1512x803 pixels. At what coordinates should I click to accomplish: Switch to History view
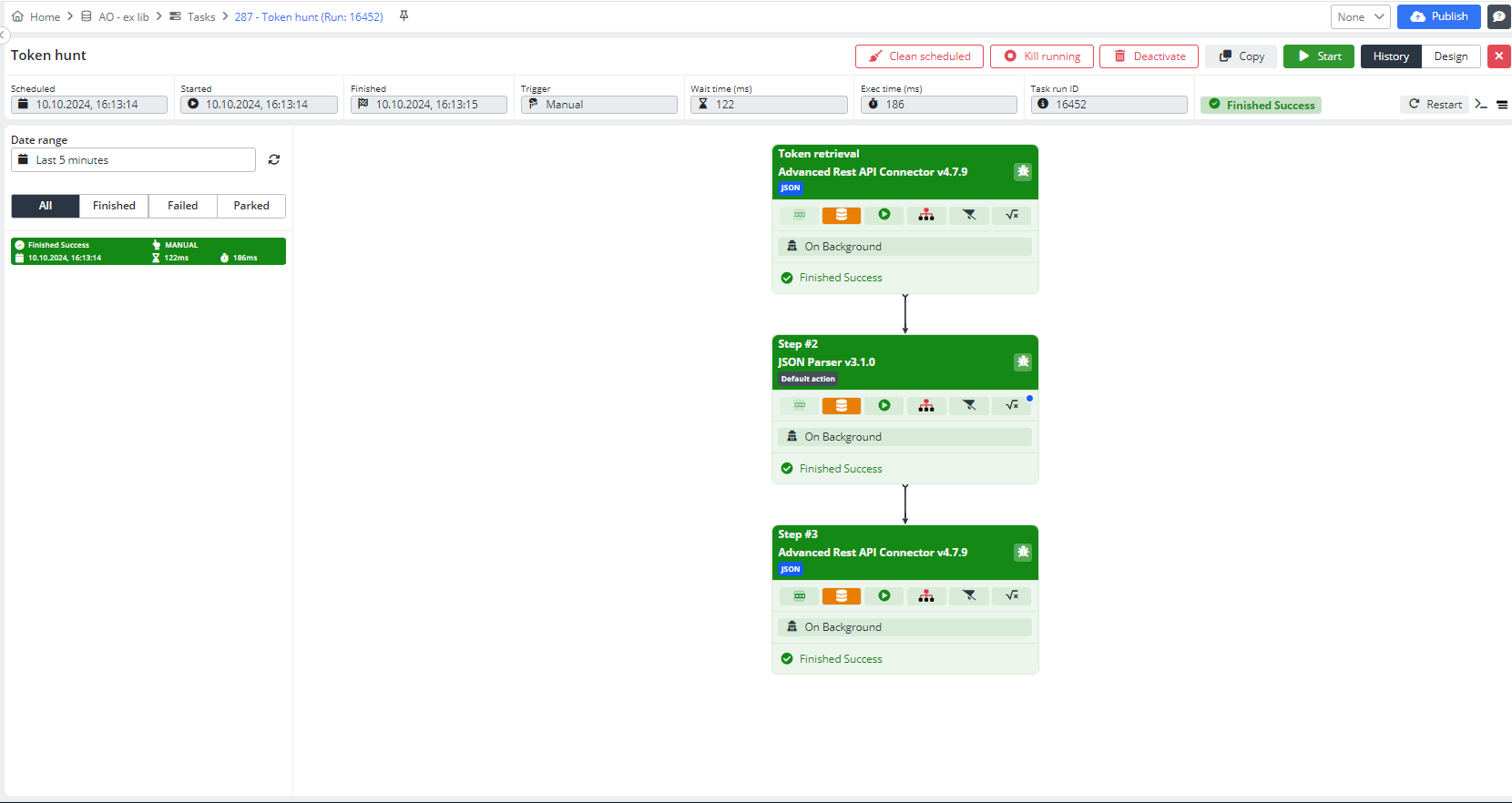pos(1391,56)
